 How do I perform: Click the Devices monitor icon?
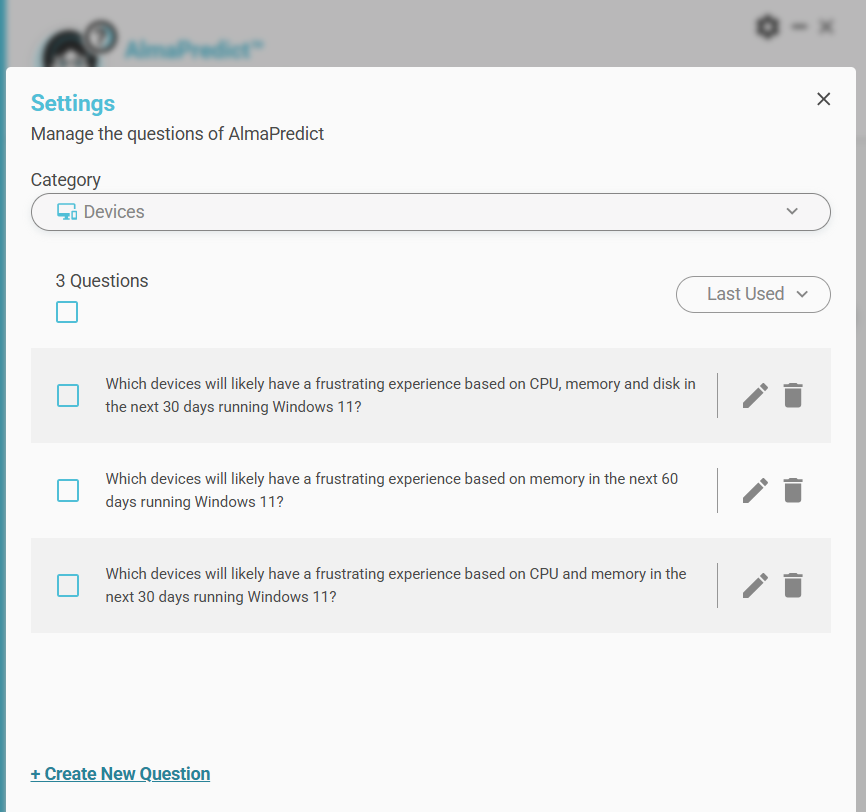pyautogui.click(x=67, y=212)
